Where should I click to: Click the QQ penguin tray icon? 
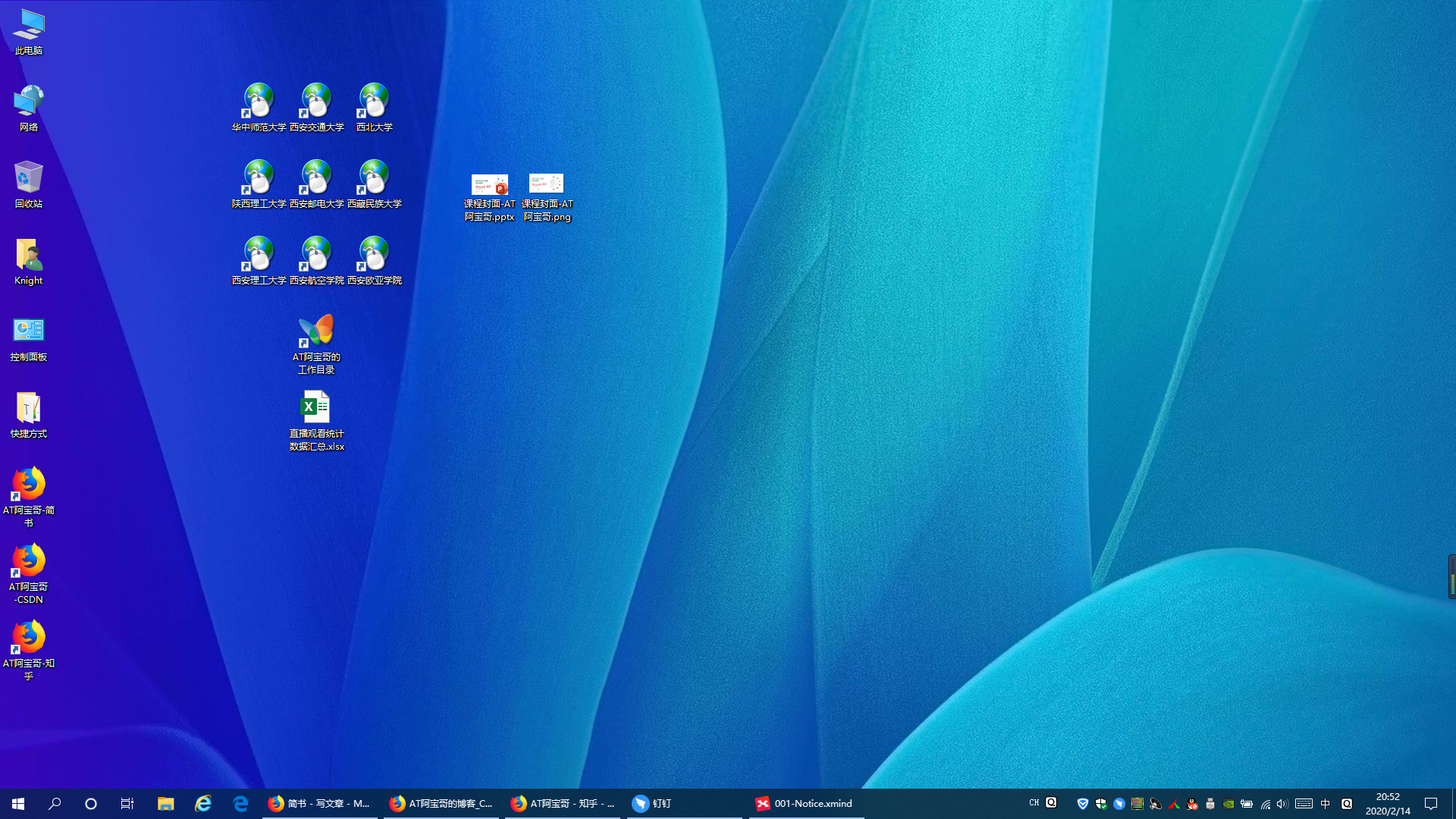click(1192, 804)
